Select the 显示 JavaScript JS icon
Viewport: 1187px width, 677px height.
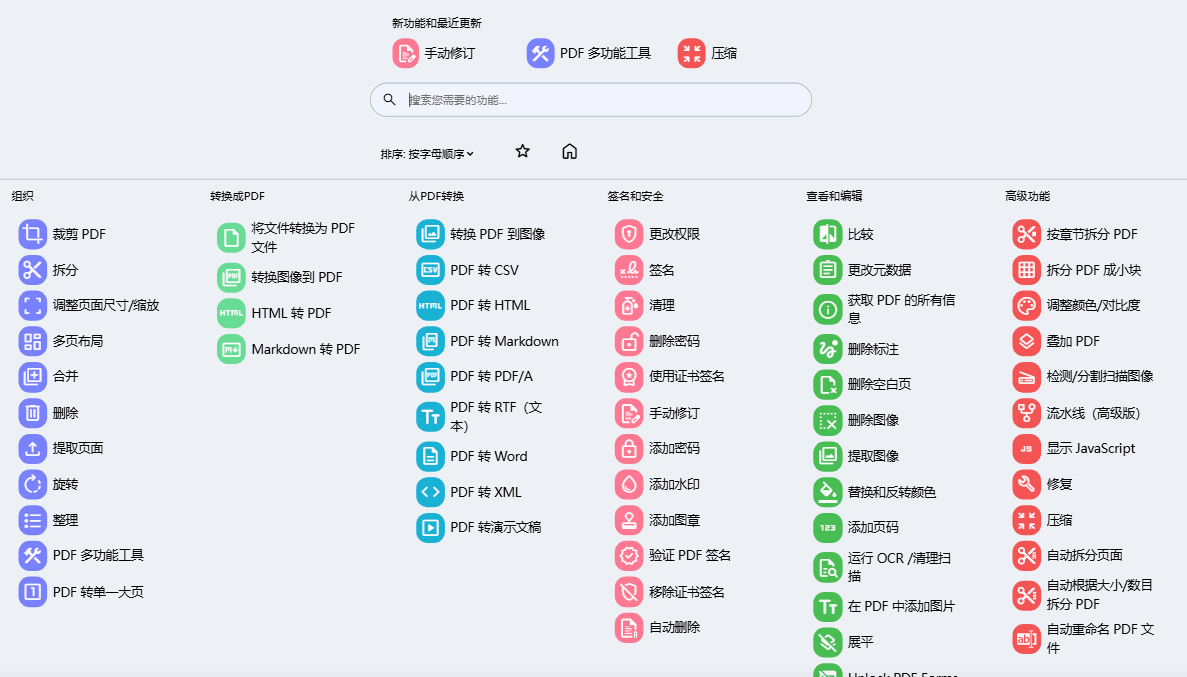point(1027,448)
